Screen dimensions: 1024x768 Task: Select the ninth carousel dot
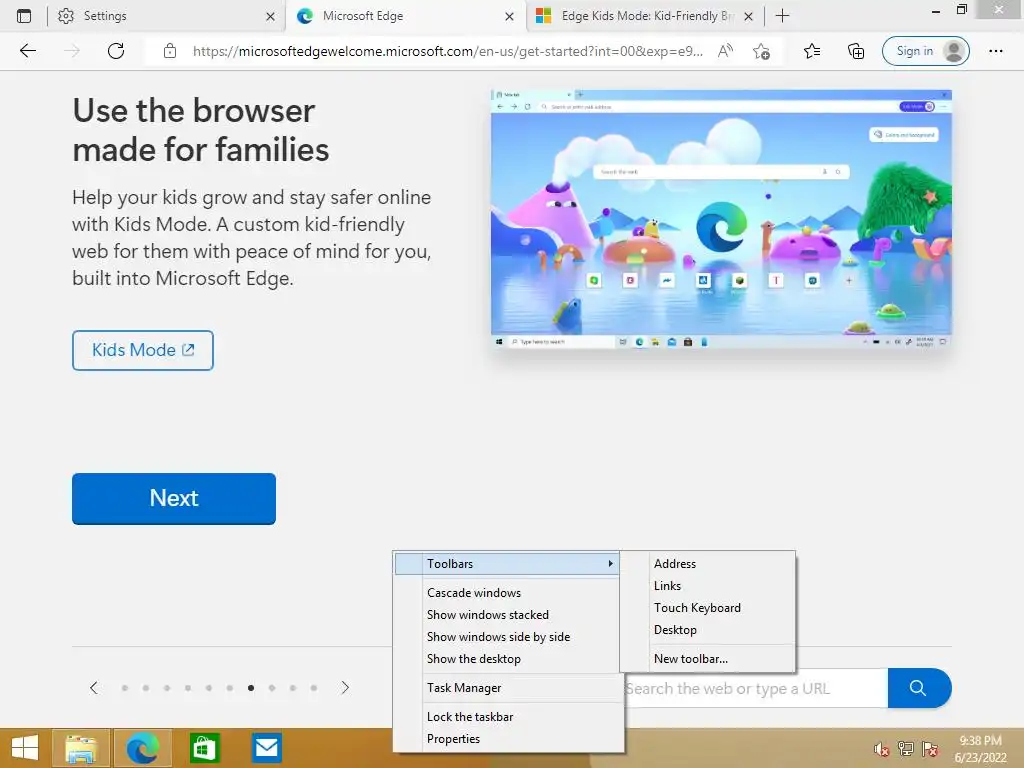coord(293,688)
